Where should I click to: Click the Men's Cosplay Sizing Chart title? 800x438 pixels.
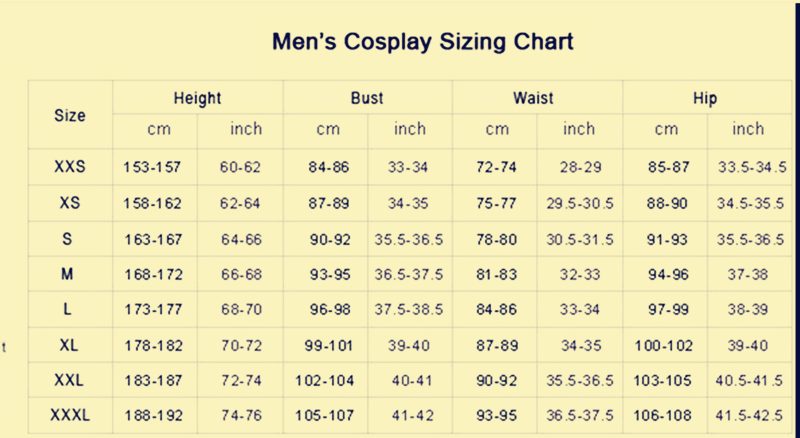[422, 42]
